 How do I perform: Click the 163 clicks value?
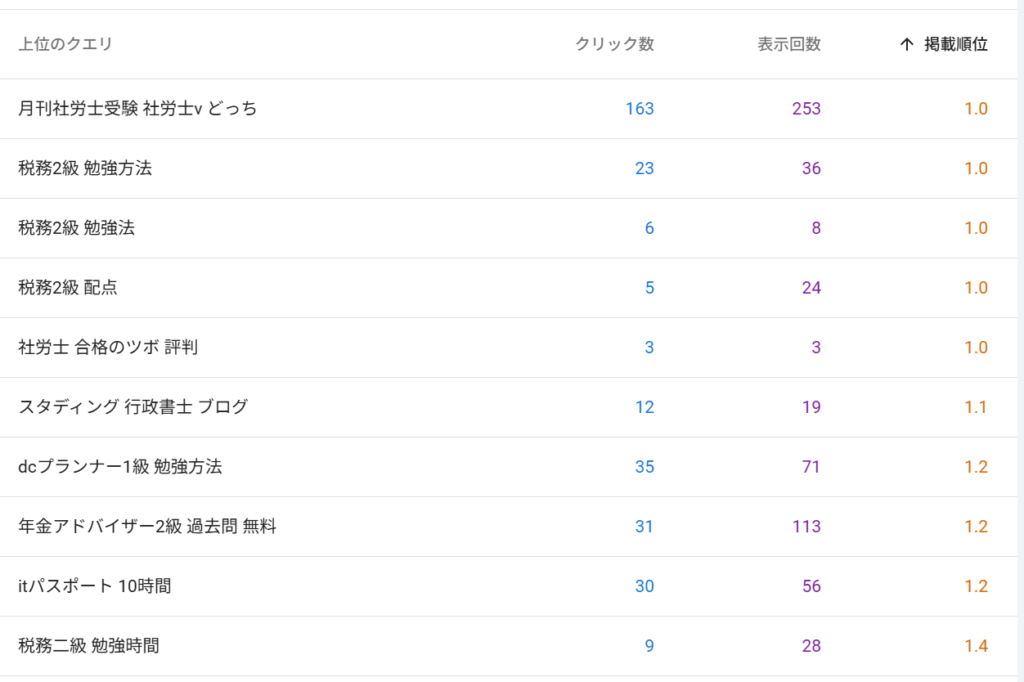(639, 108)
